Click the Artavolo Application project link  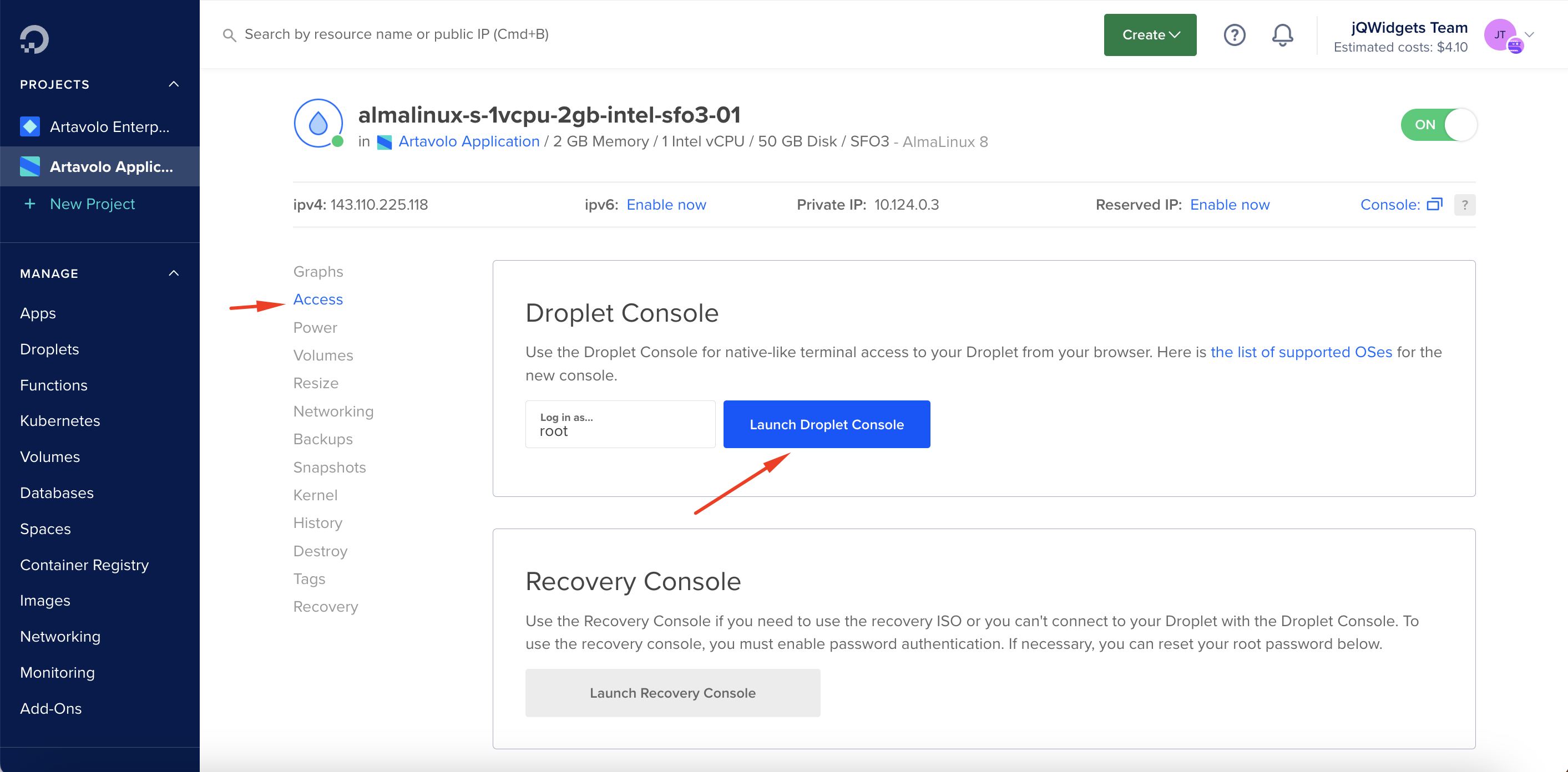pyautogui.click(x=469, y=142)
